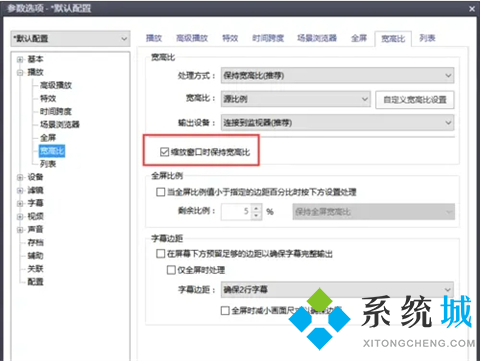Expand the 声音 tree node

[x=20, y=230]
